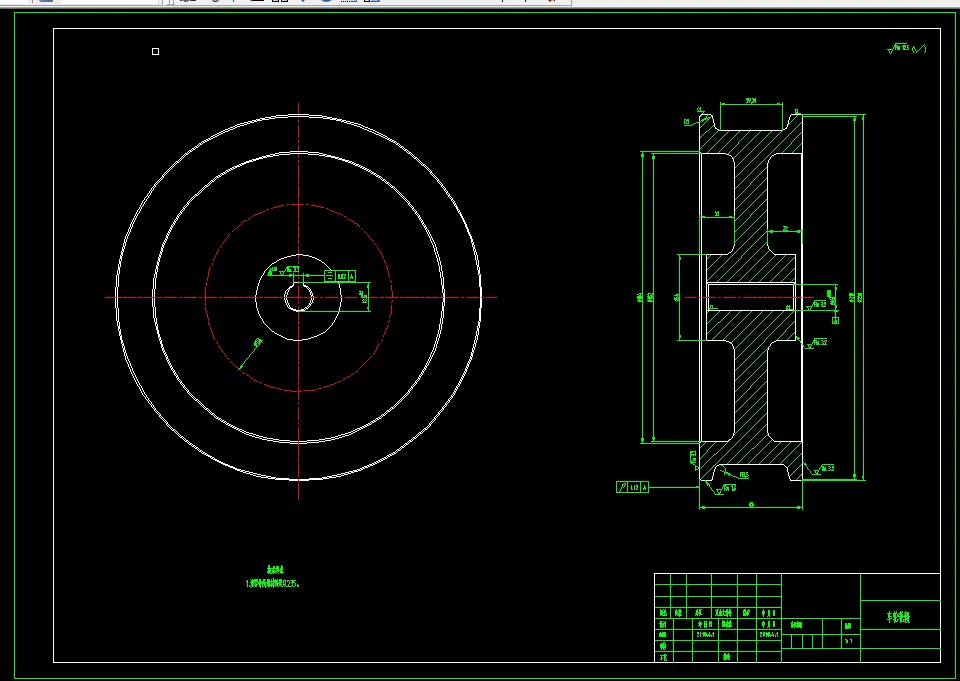Select the Ra 3.2 label at the lower-right rim corner
This screenshot has height=681, width=960.
827,468
